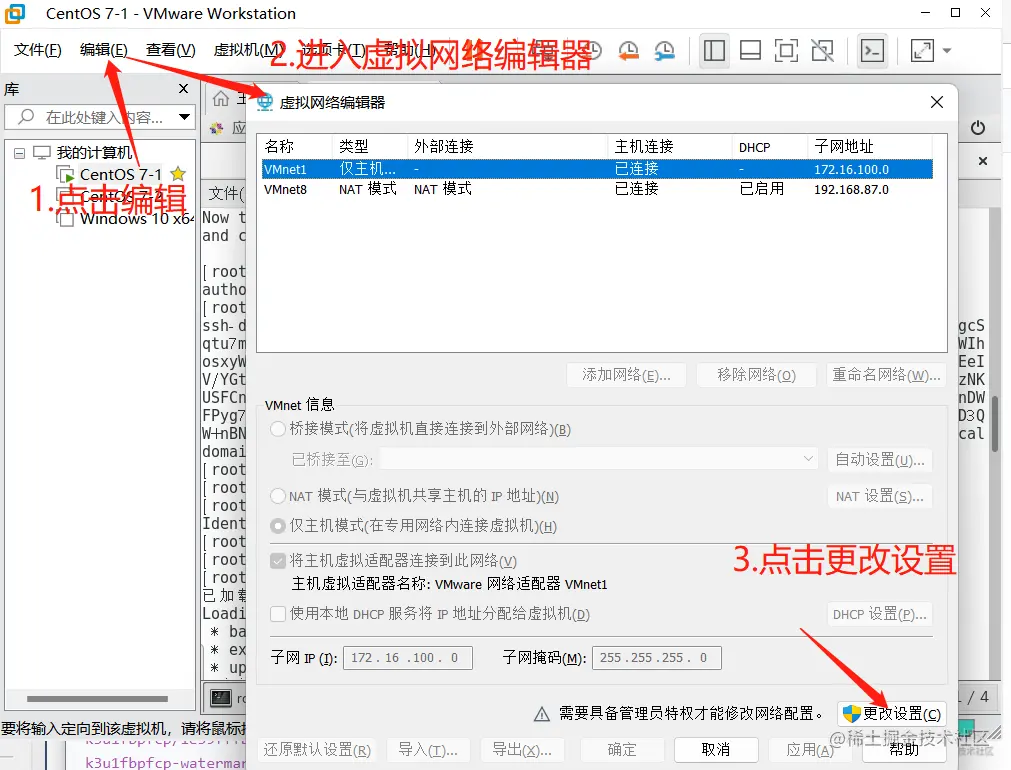
Task: Click the DHCP 设置 button
Action: tap(879, 614)
